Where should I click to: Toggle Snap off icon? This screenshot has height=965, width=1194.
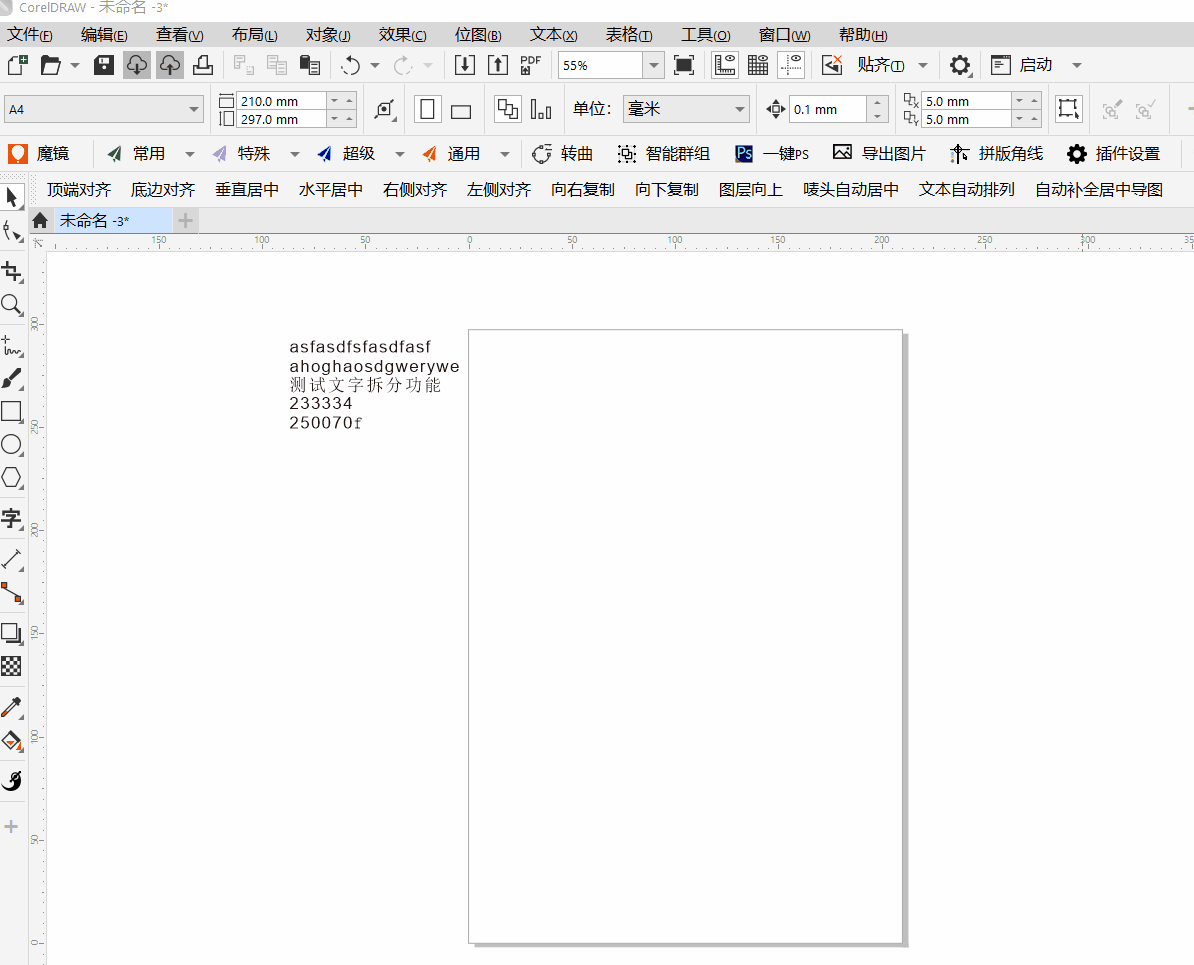pyautogui.click(x=832, y=65)
